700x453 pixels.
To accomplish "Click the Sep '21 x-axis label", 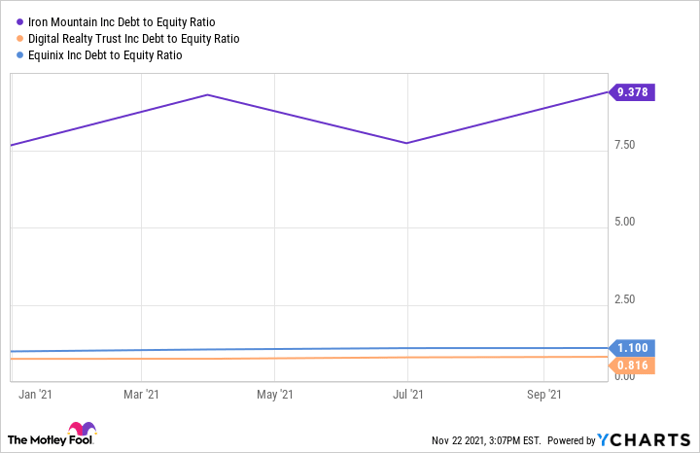I will [545, 394].
